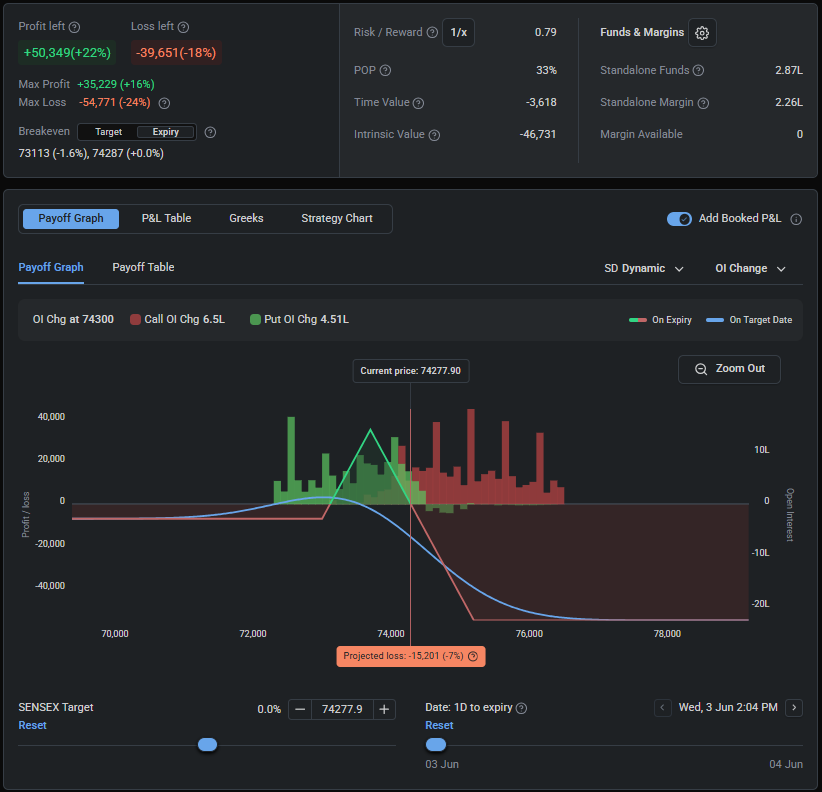
Task: Switch to the Strategy Chart tab
Action: click(x=337, y=219)
